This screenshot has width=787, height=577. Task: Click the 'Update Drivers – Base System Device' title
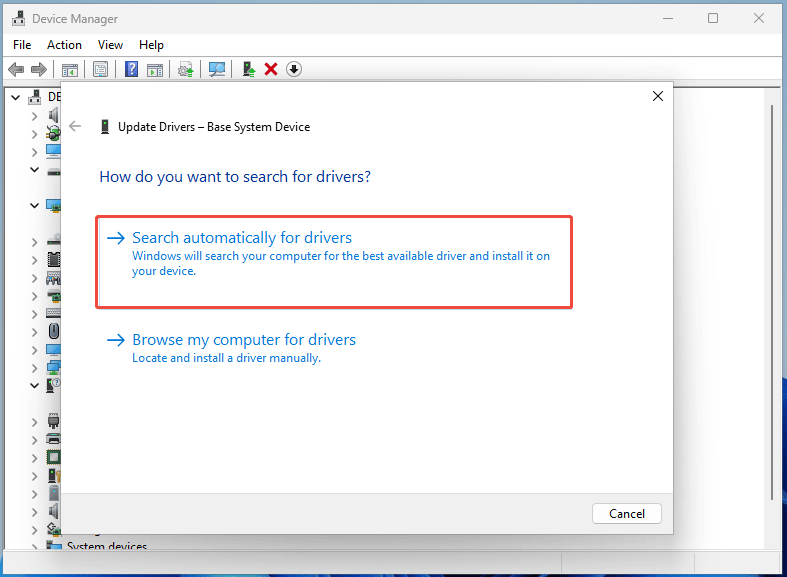[214, 127]
